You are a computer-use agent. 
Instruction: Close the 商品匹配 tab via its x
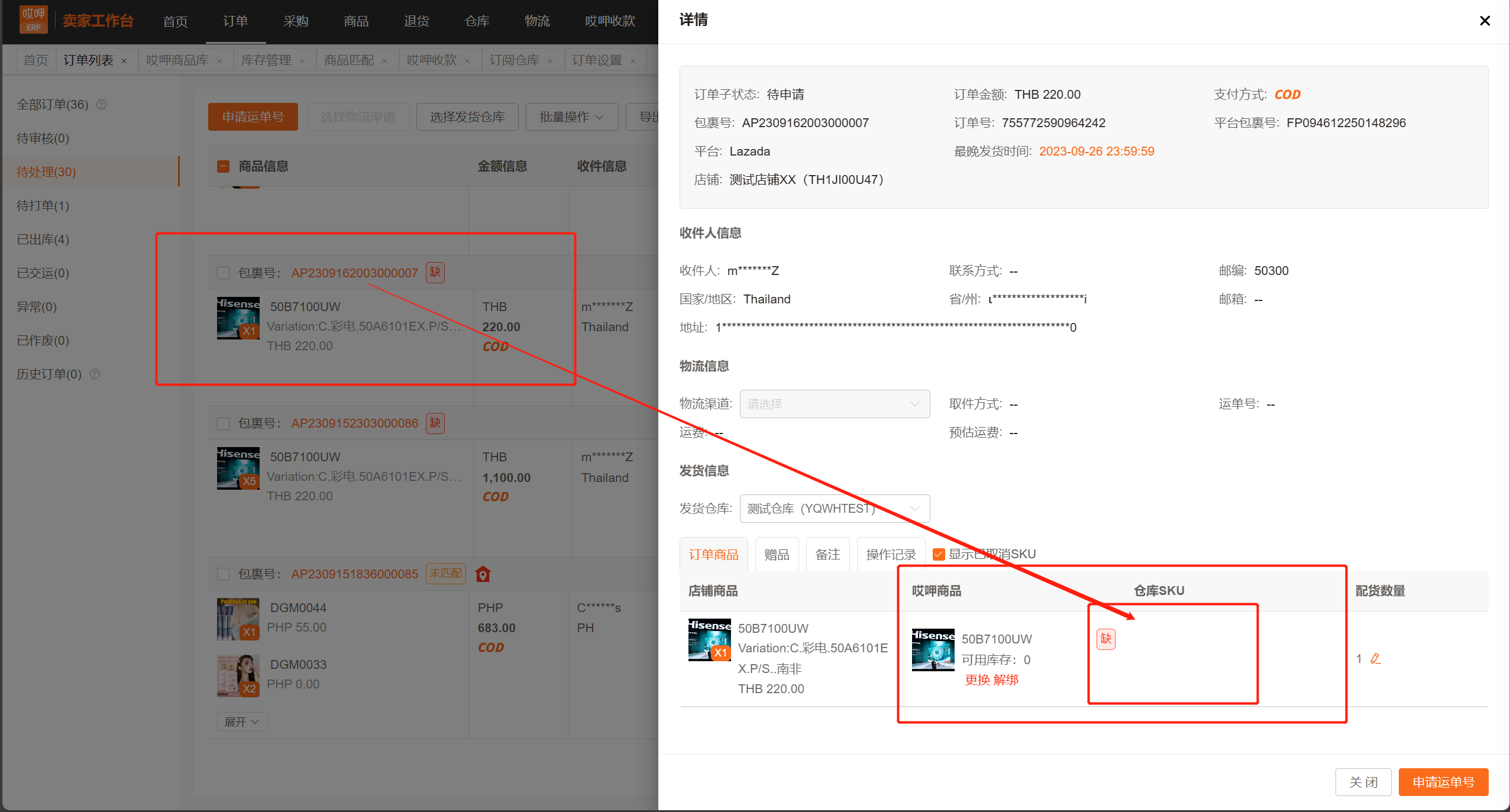pos(384,61)
